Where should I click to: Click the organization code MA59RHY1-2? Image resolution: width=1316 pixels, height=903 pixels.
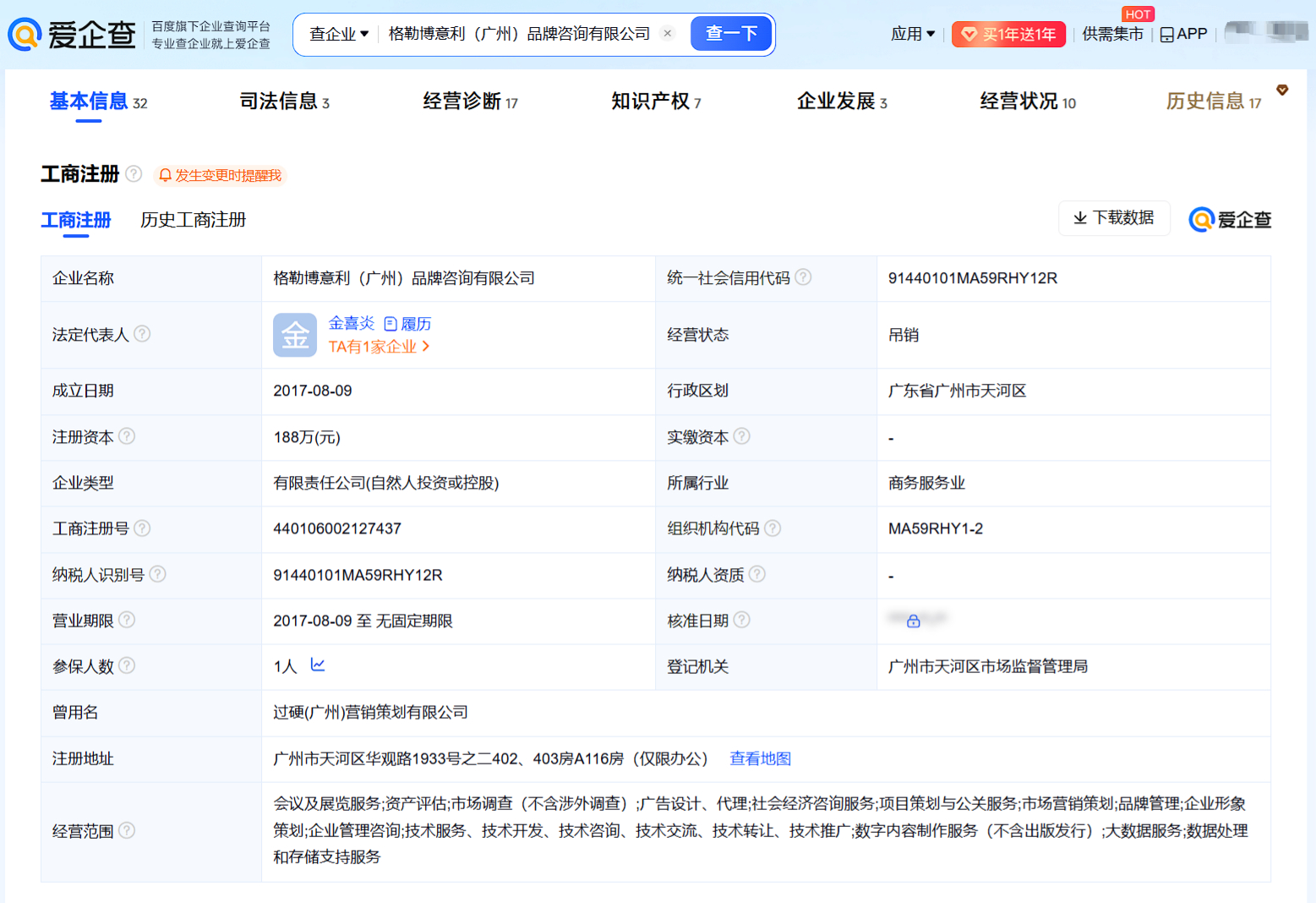click(936, 528)
